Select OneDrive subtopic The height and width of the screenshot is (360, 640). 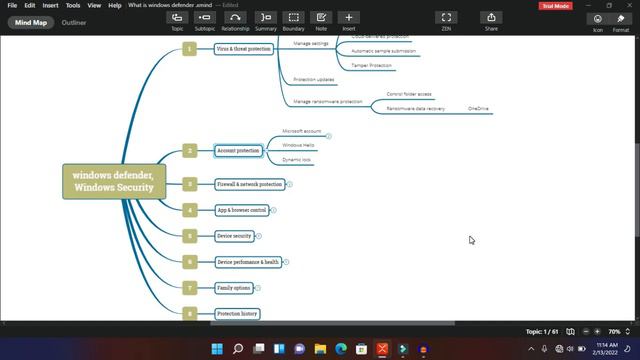[x=478, y=109]
